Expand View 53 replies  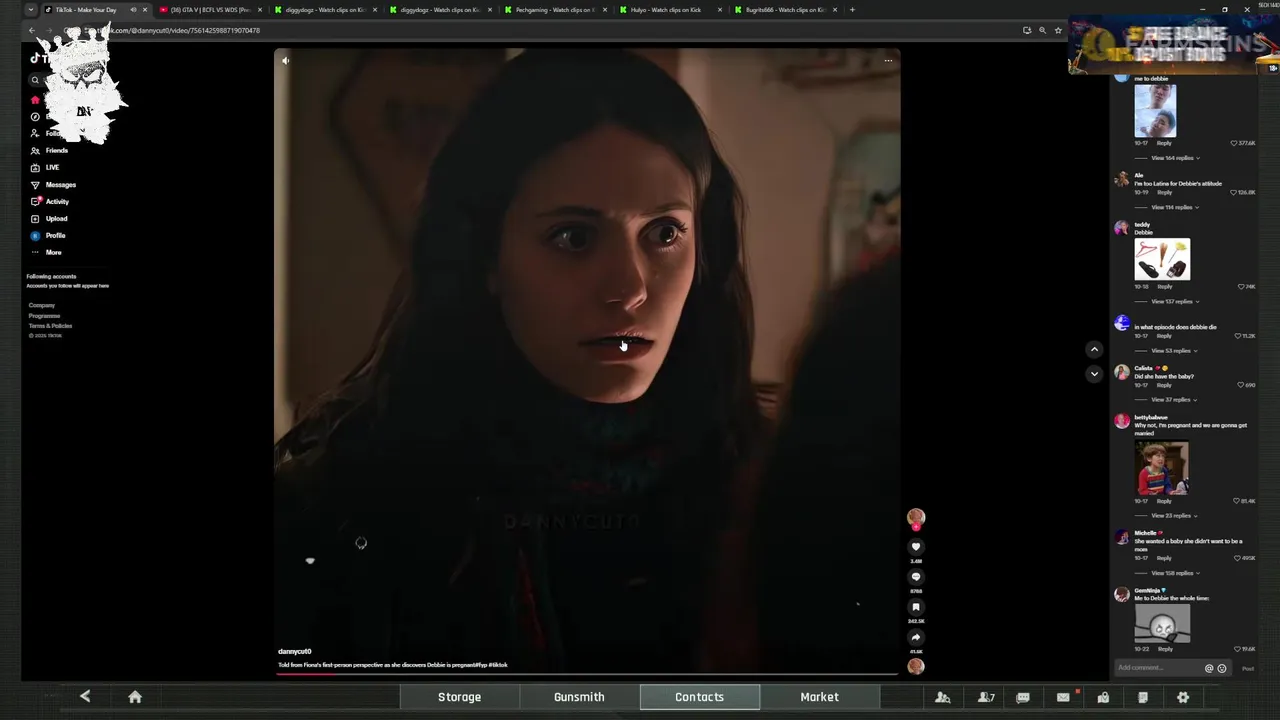tap(1174, 351)
